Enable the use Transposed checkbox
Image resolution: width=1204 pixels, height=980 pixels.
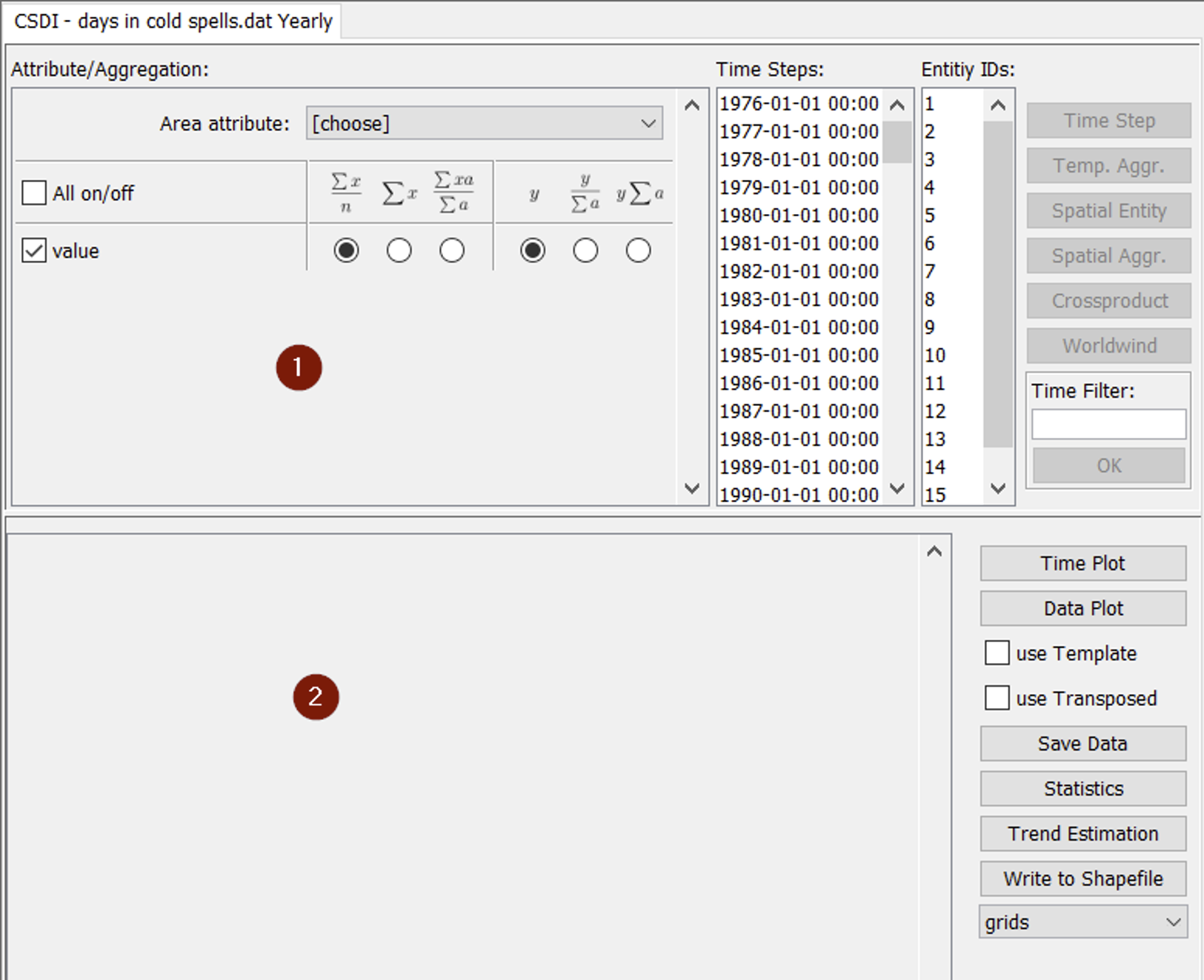pyautogui.click(x=997, y=699)
